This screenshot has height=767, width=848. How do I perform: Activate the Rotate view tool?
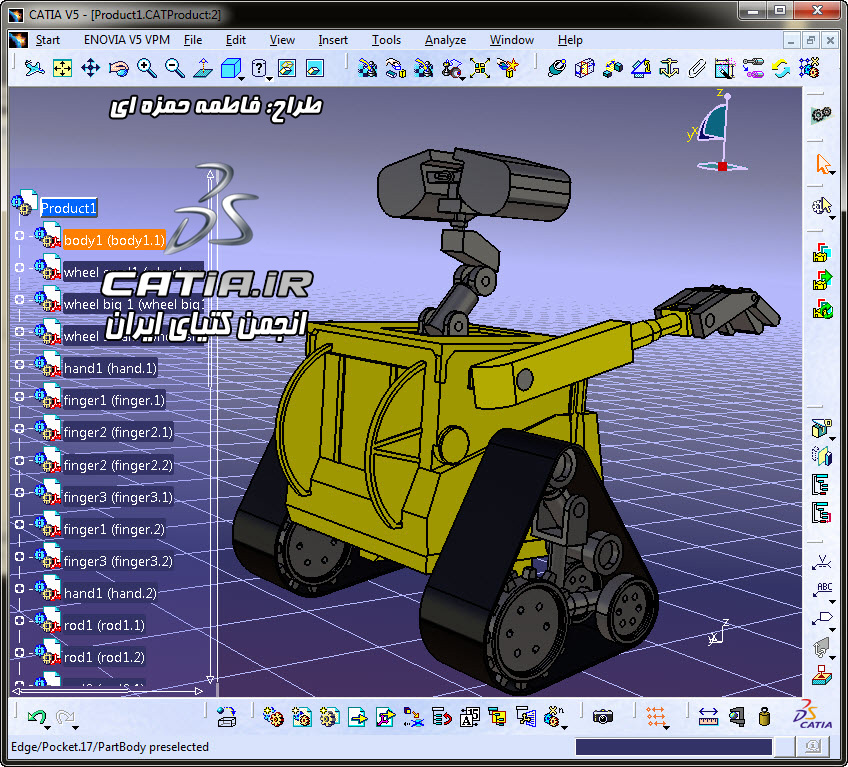(118, 69)
